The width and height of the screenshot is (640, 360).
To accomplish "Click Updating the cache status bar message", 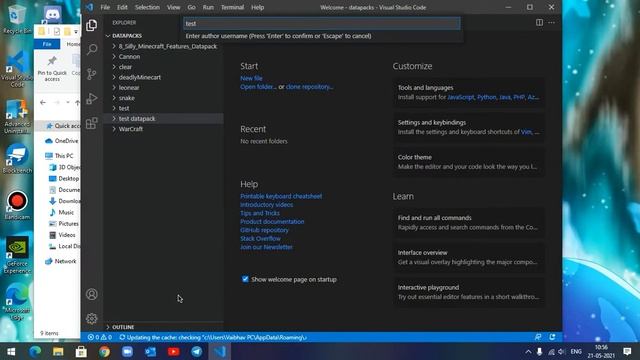I will click(213, 338).
